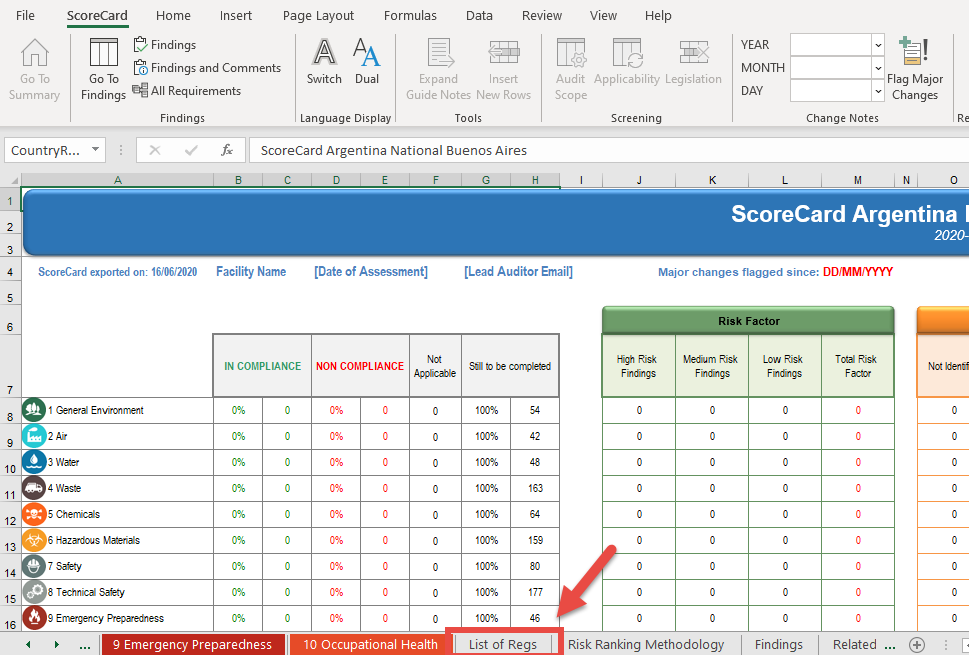This screenshot has width=969, height=655.
Task: Open the ScoreCard ribbon tab
Action: pyautogui.click(x=97, y=15)
